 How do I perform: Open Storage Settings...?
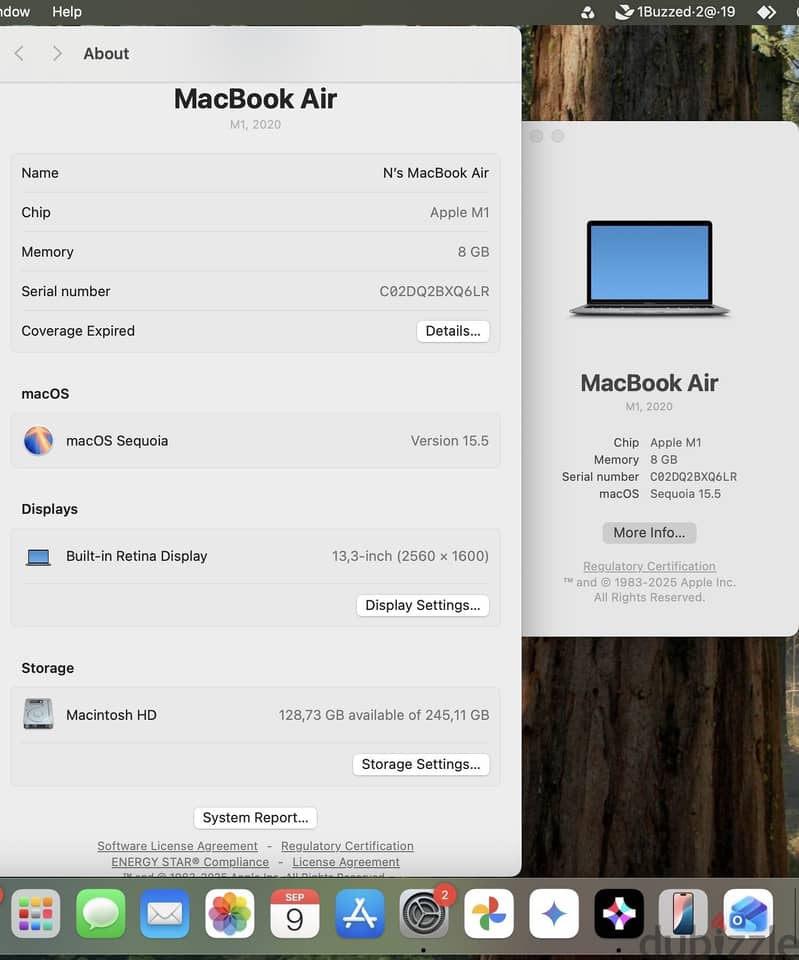click(421, 765)
